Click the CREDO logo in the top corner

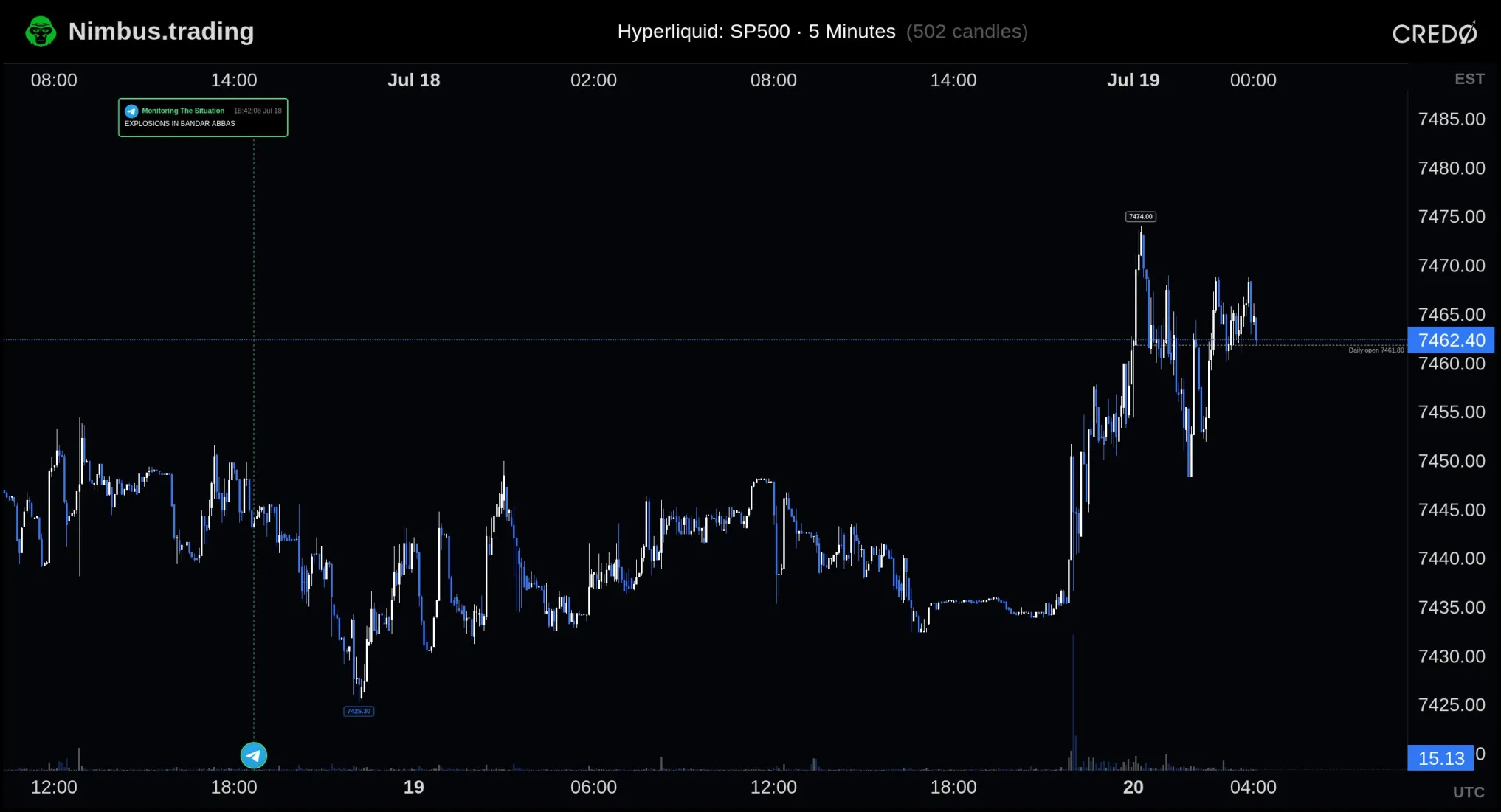coord(1435,32)
